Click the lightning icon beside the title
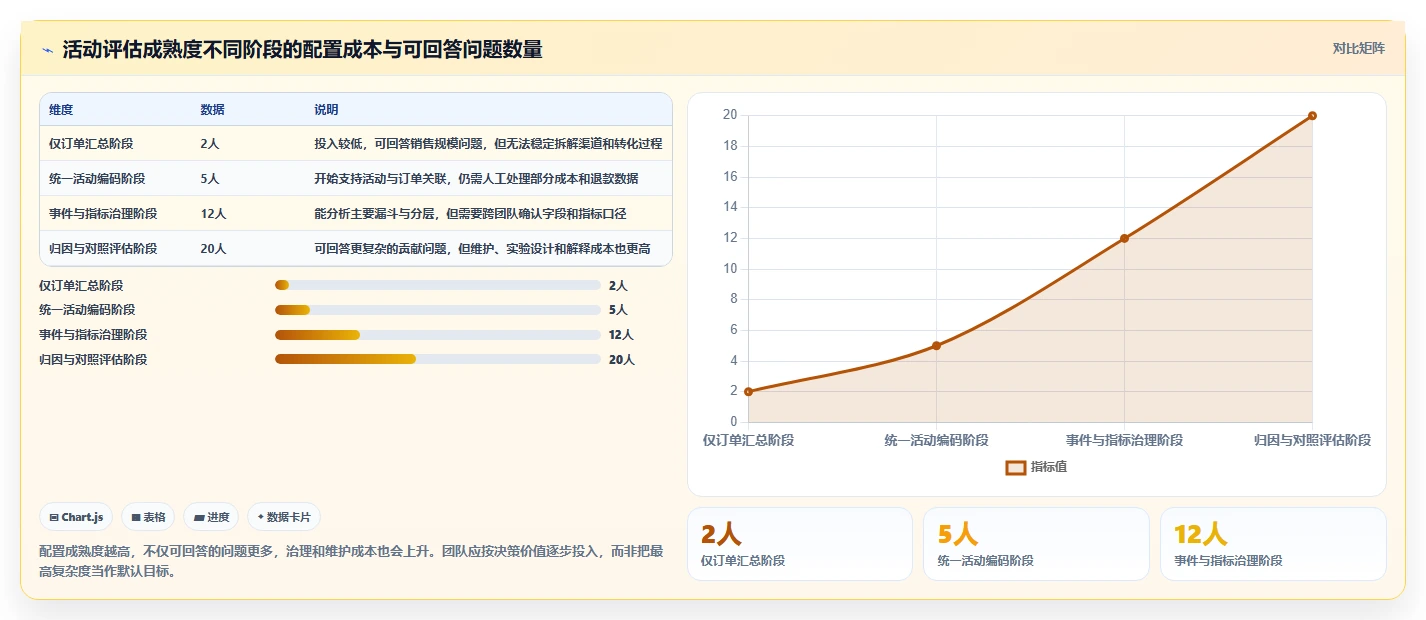 pos(48,50)
